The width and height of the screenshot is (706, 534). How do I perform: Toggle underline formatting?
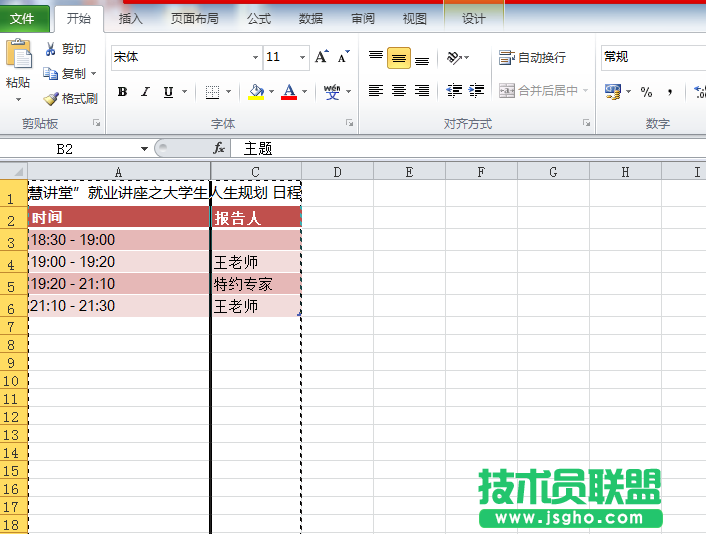(168, 92)
